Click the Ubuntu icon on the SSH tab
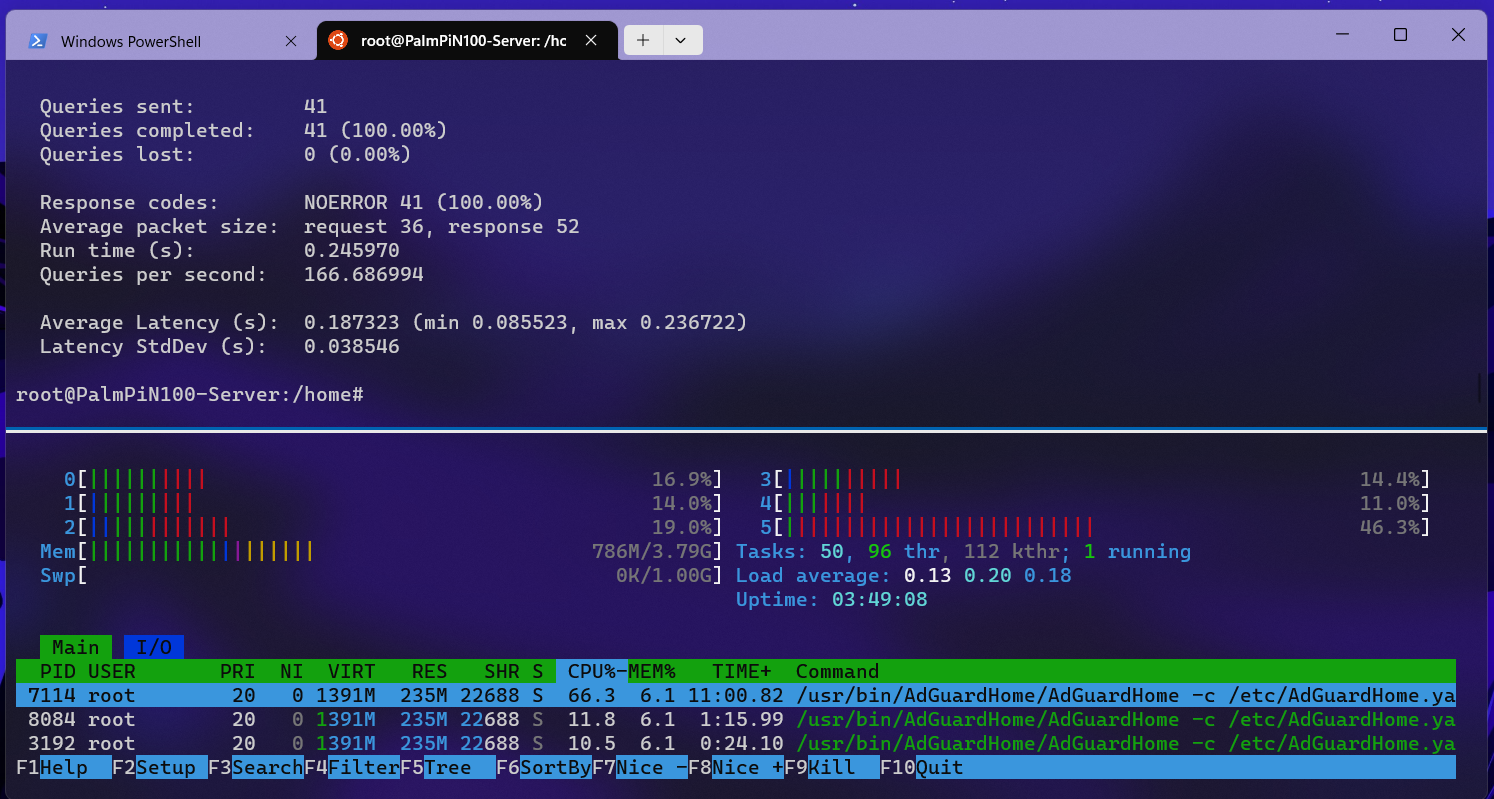Screen dimensions: 1494x799 point(340,40)
